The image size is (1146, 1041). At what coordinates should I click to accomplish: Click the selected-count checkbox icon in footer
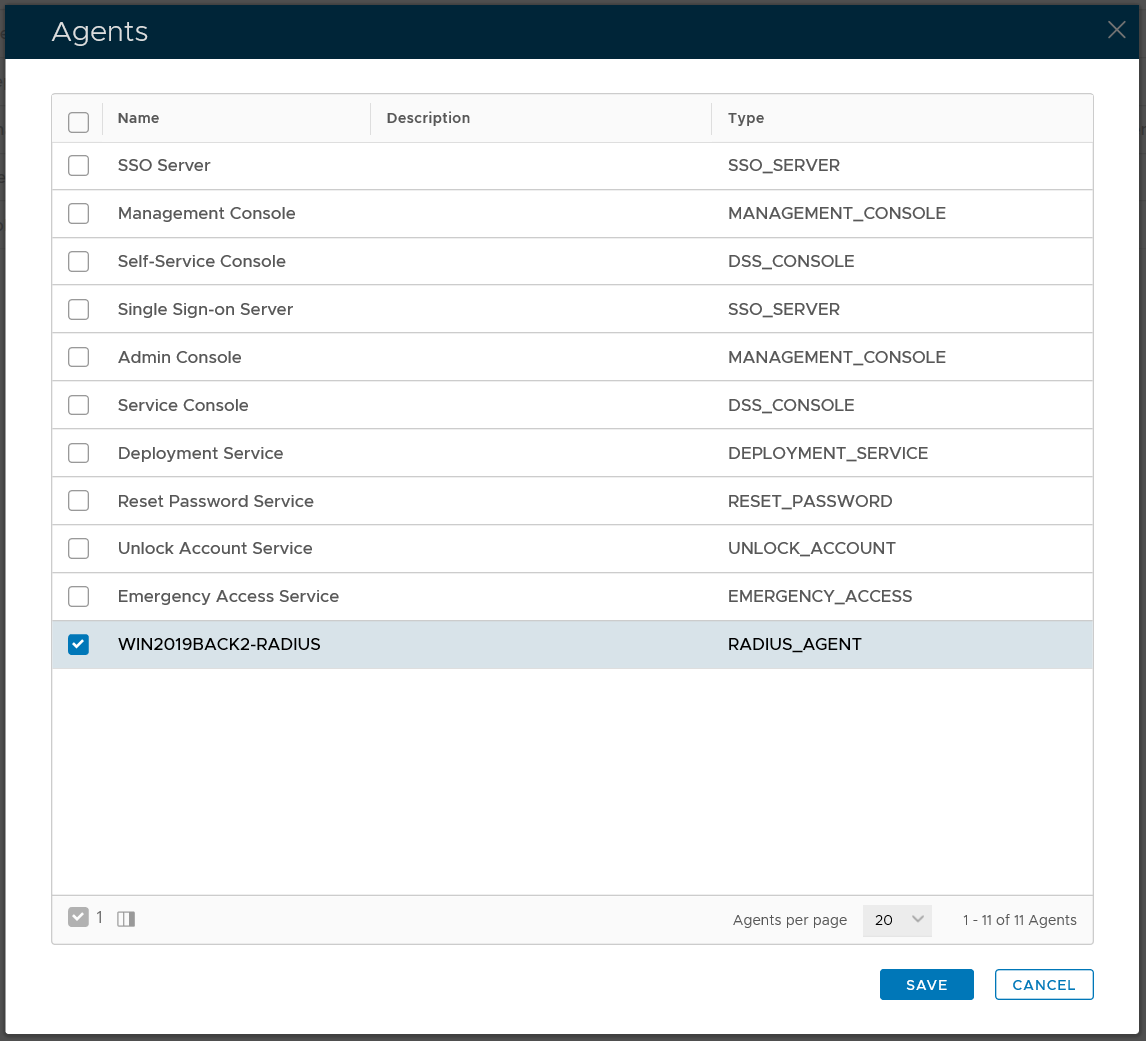tap(78, 918)
